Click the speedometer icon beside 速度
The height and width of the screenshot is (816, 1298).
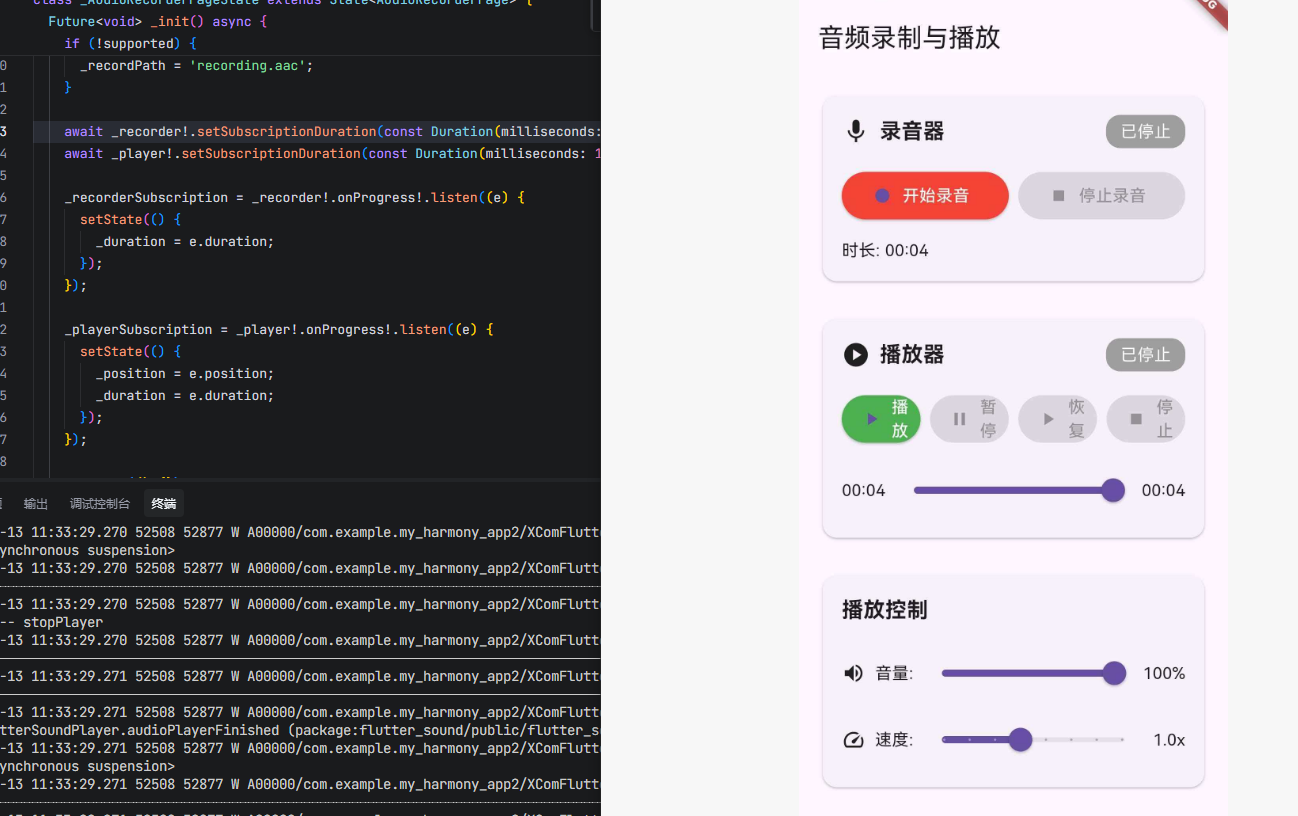pyautogui.click(x=853, y=740)
